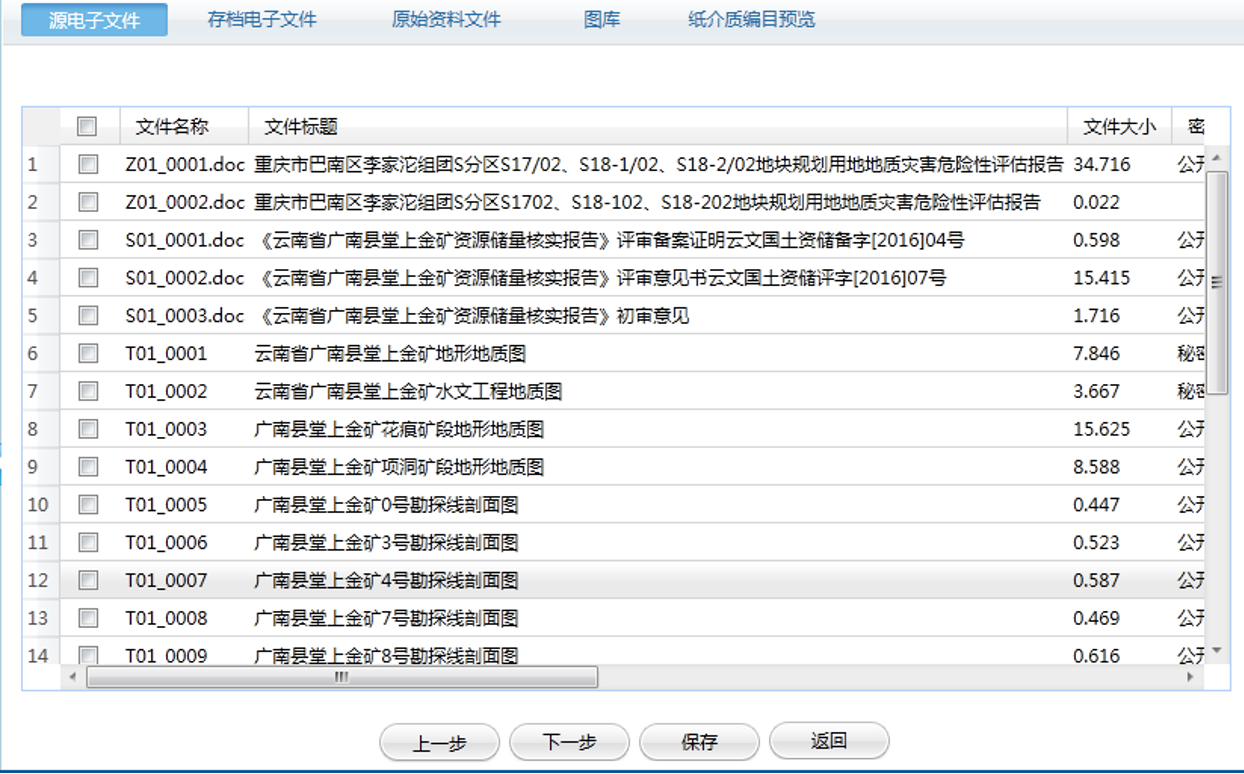1244x774 pixels.
Task: Click the 文件大小 column header
Action: 1119,126
